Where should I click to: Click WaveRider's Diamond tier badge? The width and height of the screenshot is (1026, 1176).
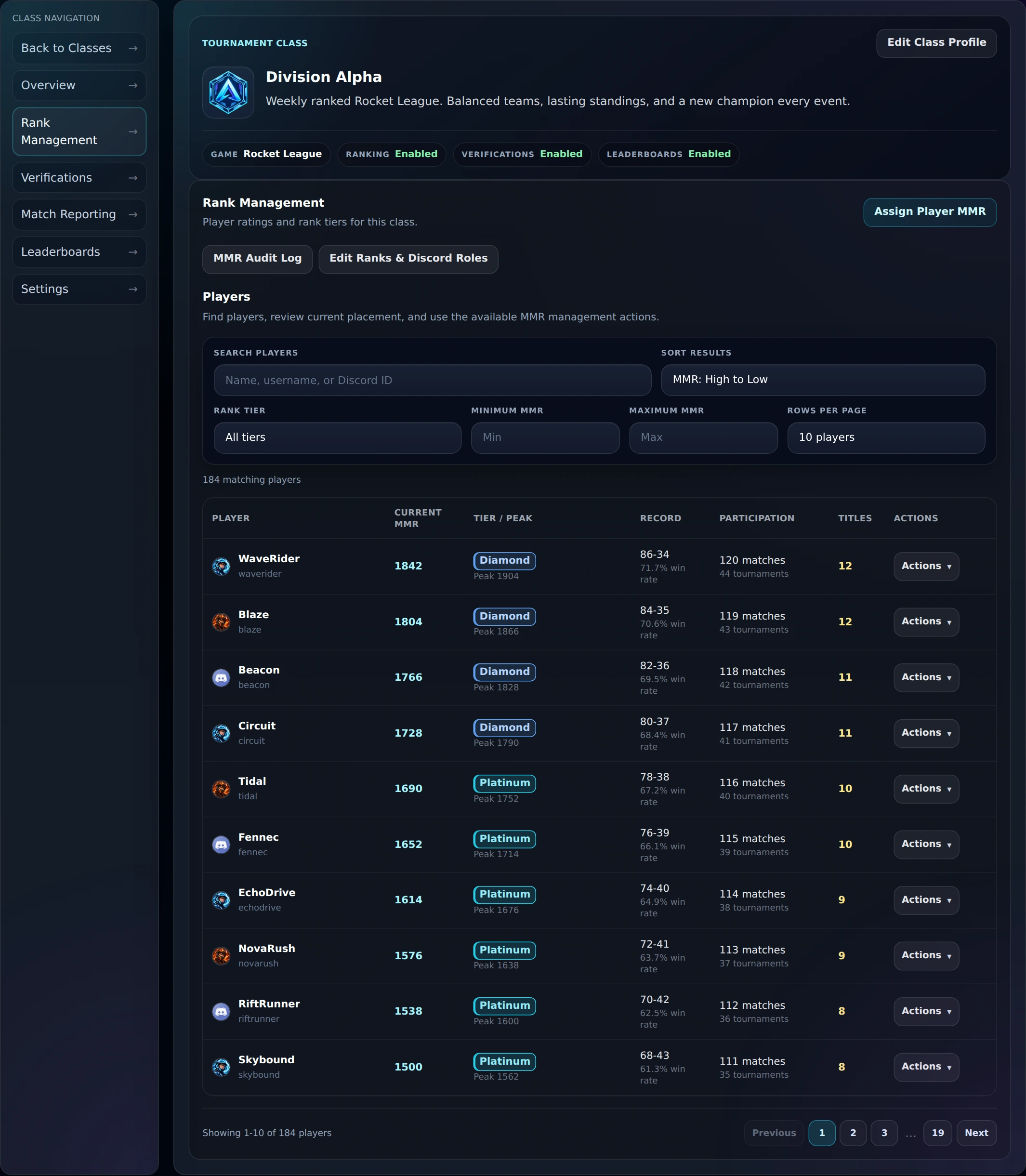tap(504, 560)
